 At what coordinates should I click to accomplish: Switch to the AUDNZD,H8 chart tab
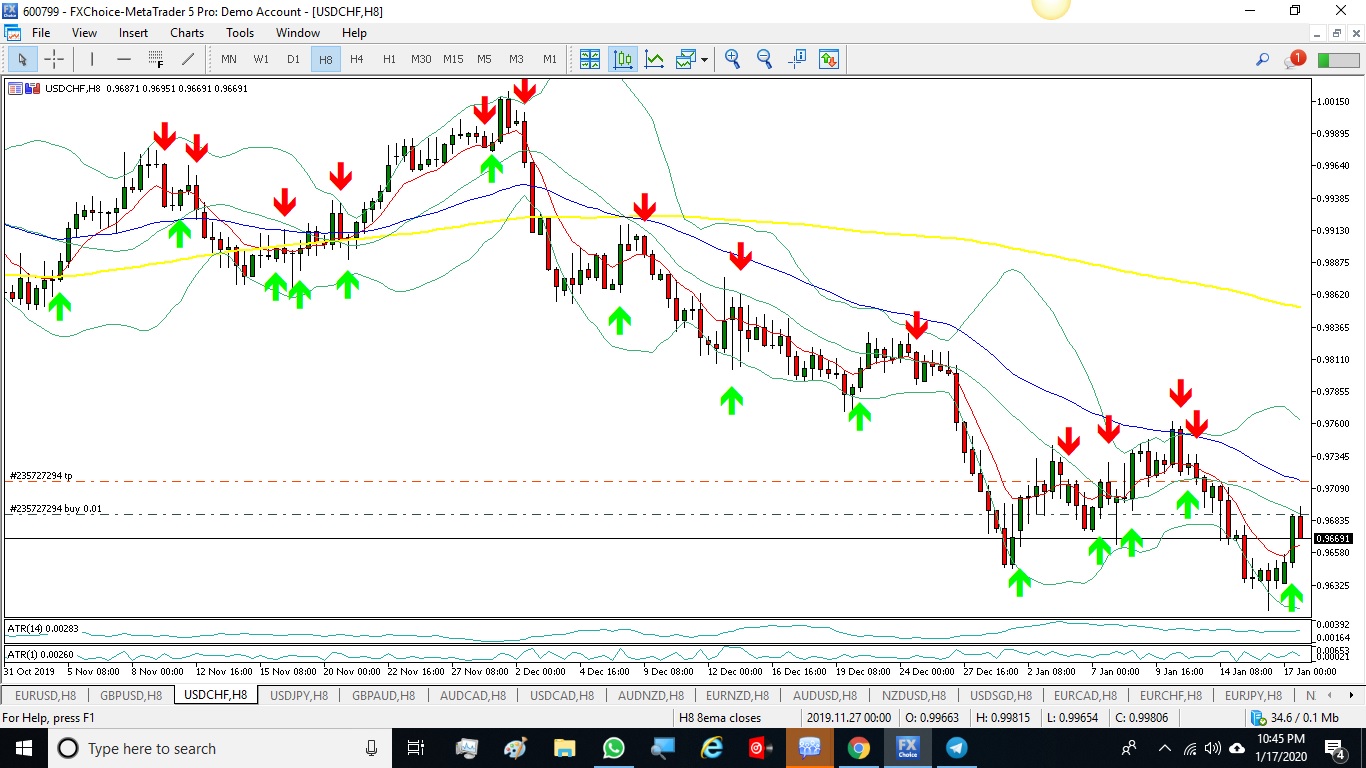point(651,695)
